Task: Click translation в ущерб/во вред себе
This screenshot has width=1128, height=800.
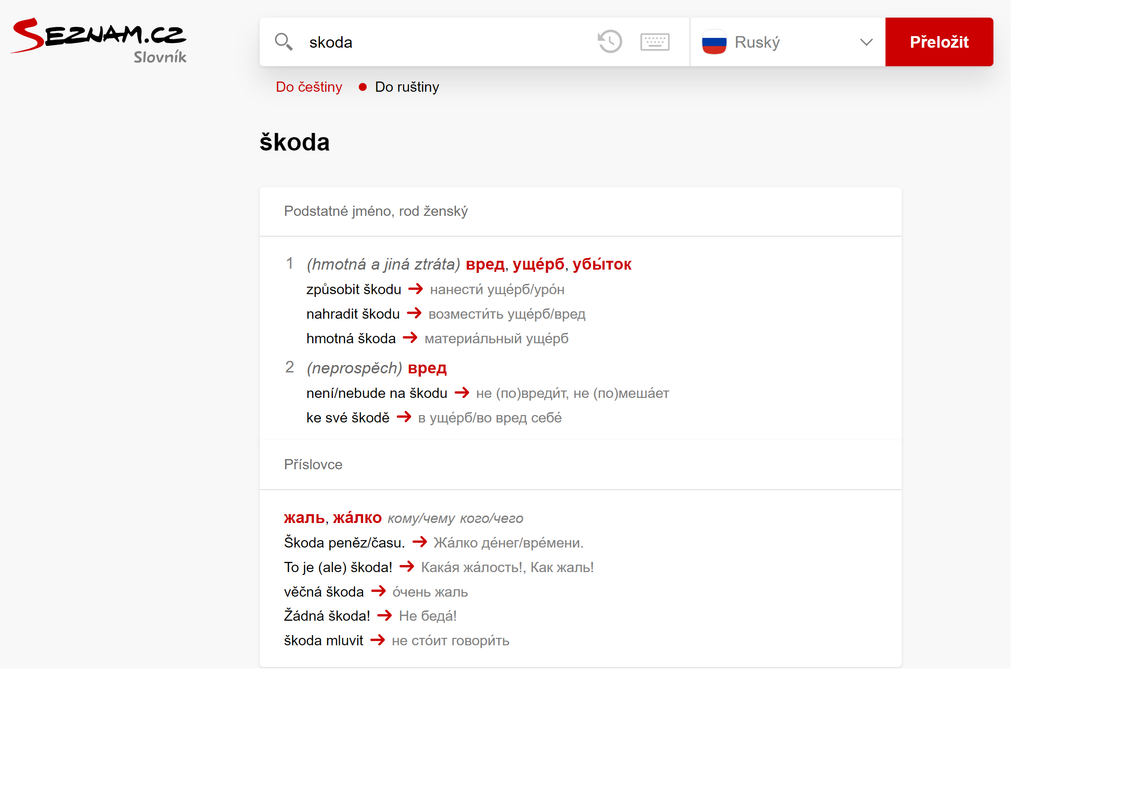Action: tap(489, 417)
